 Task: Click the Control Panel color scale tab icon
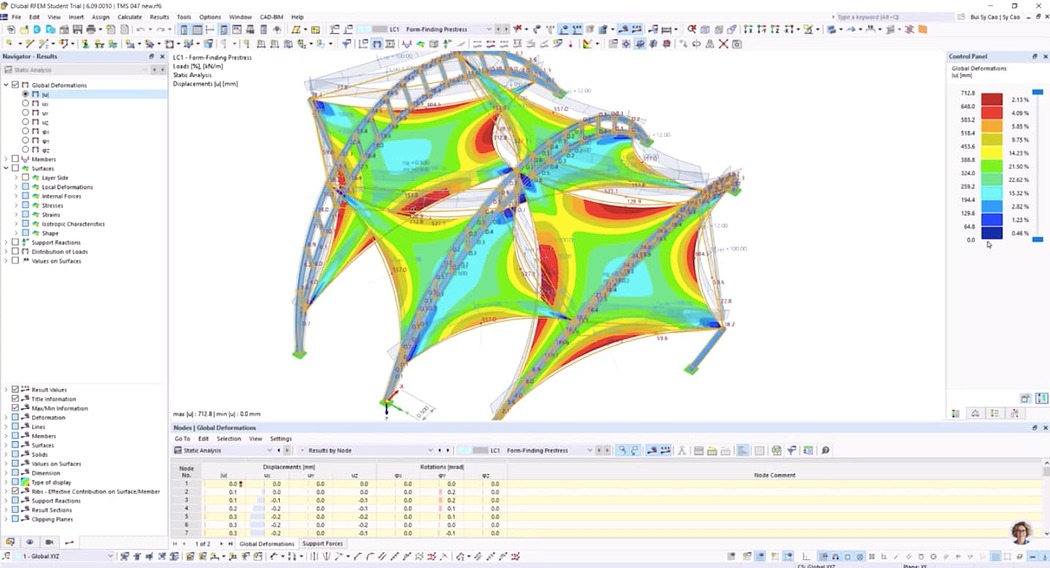point(956,413)
